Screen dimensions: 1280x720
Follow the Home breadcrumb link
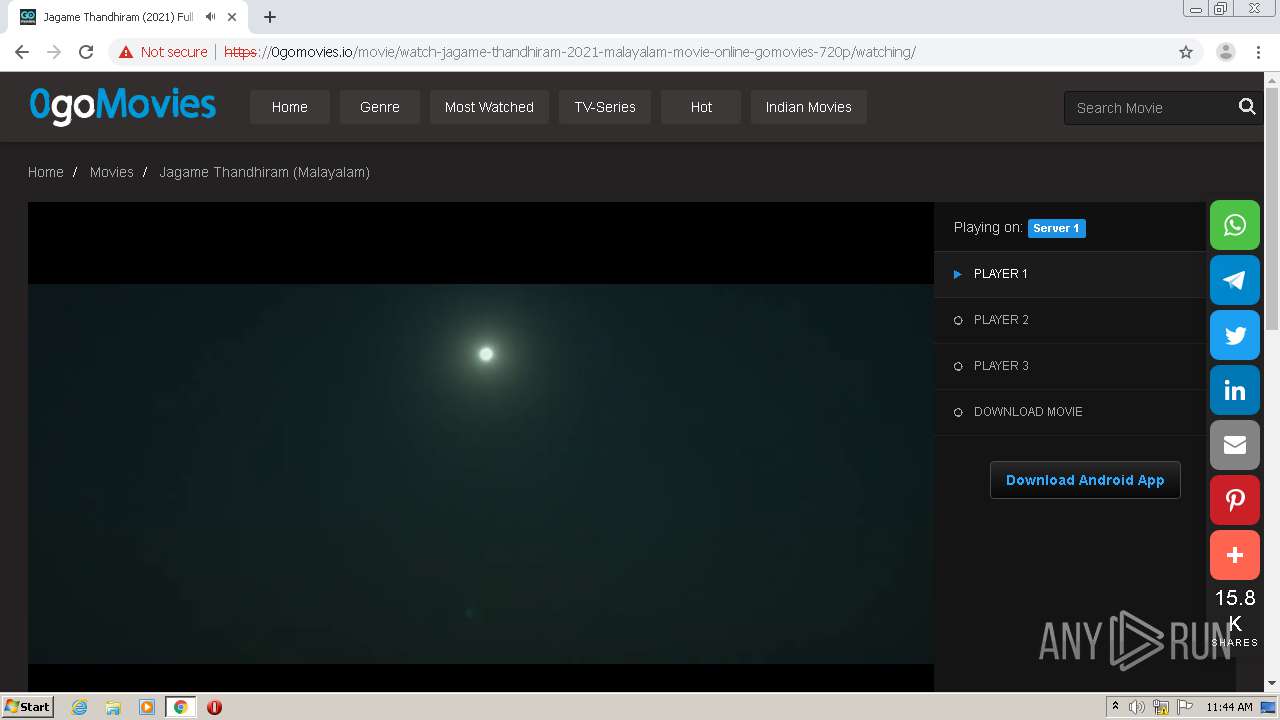pos(46,172)
